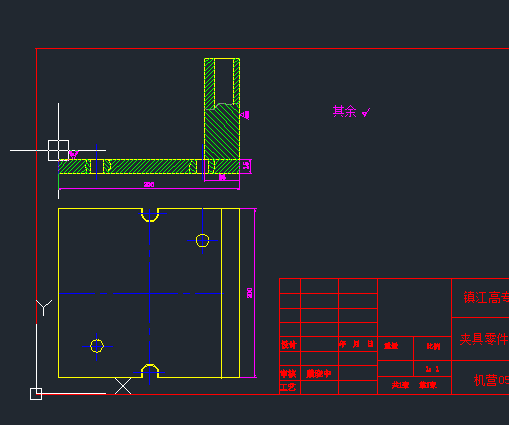Select the 机营05 class text
This screenshot has height=425, width=509.
(491, 380)
